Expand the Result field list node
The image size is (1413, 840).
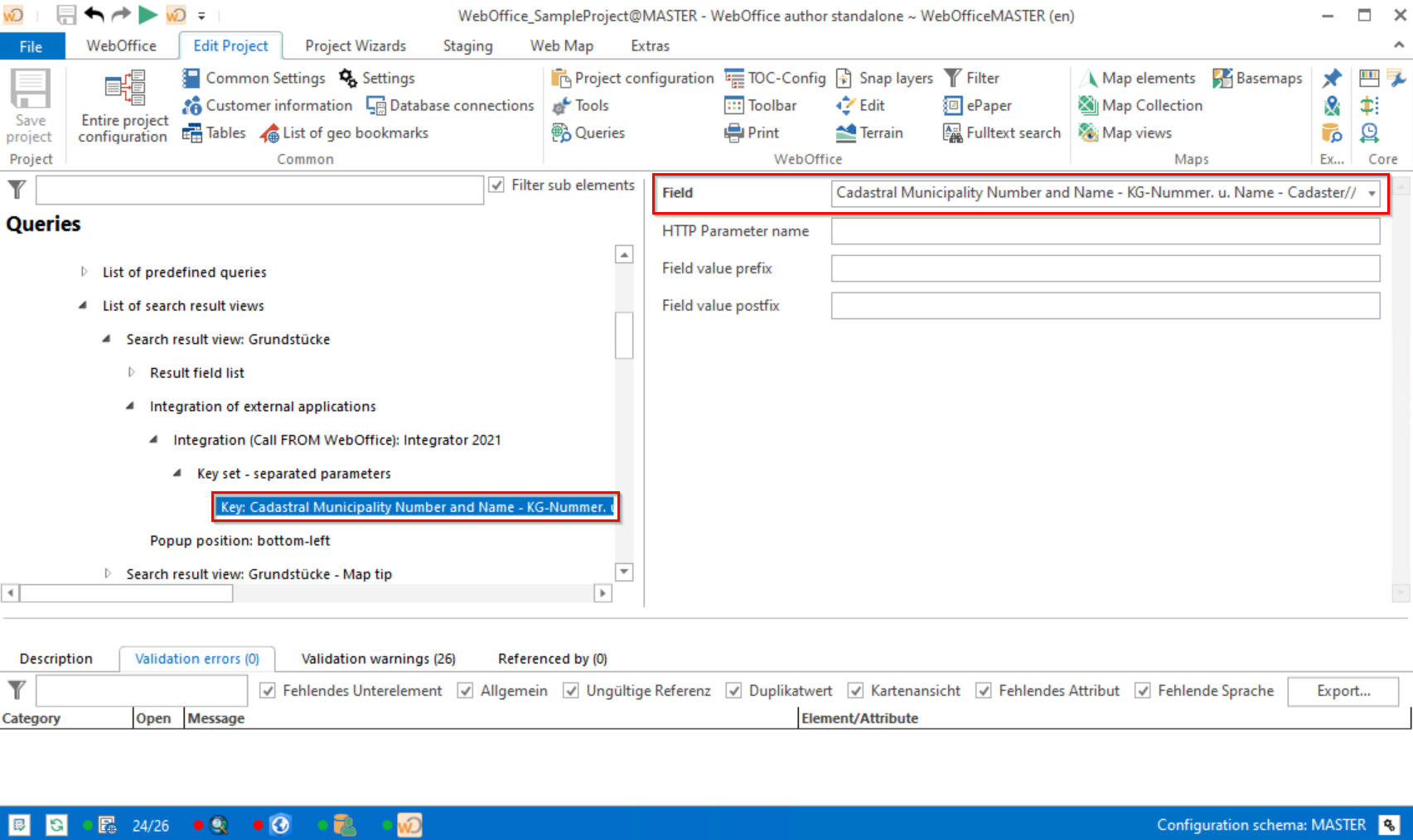point(133,373)
